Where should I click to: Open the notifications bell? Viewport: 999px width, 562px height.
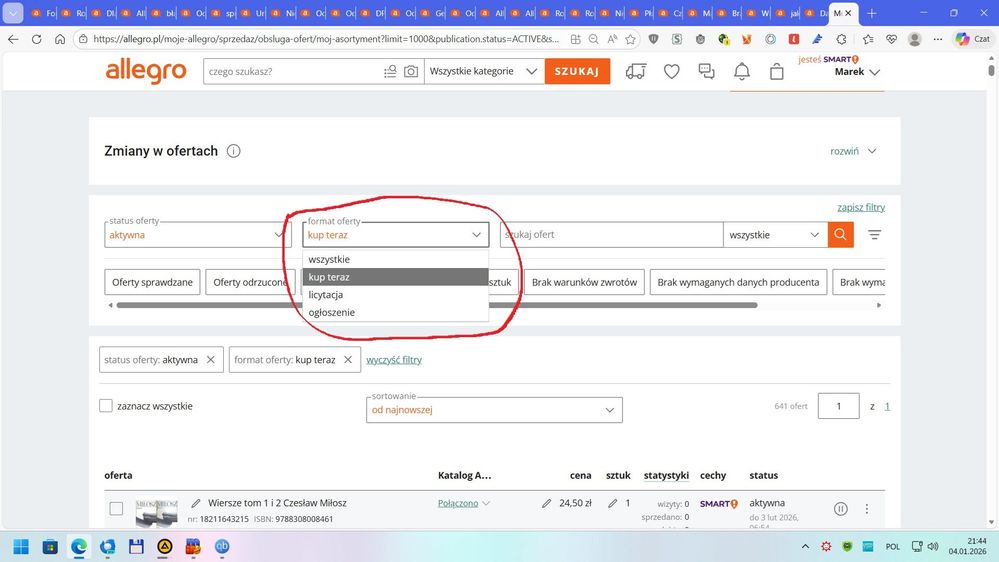coord(742,72)
